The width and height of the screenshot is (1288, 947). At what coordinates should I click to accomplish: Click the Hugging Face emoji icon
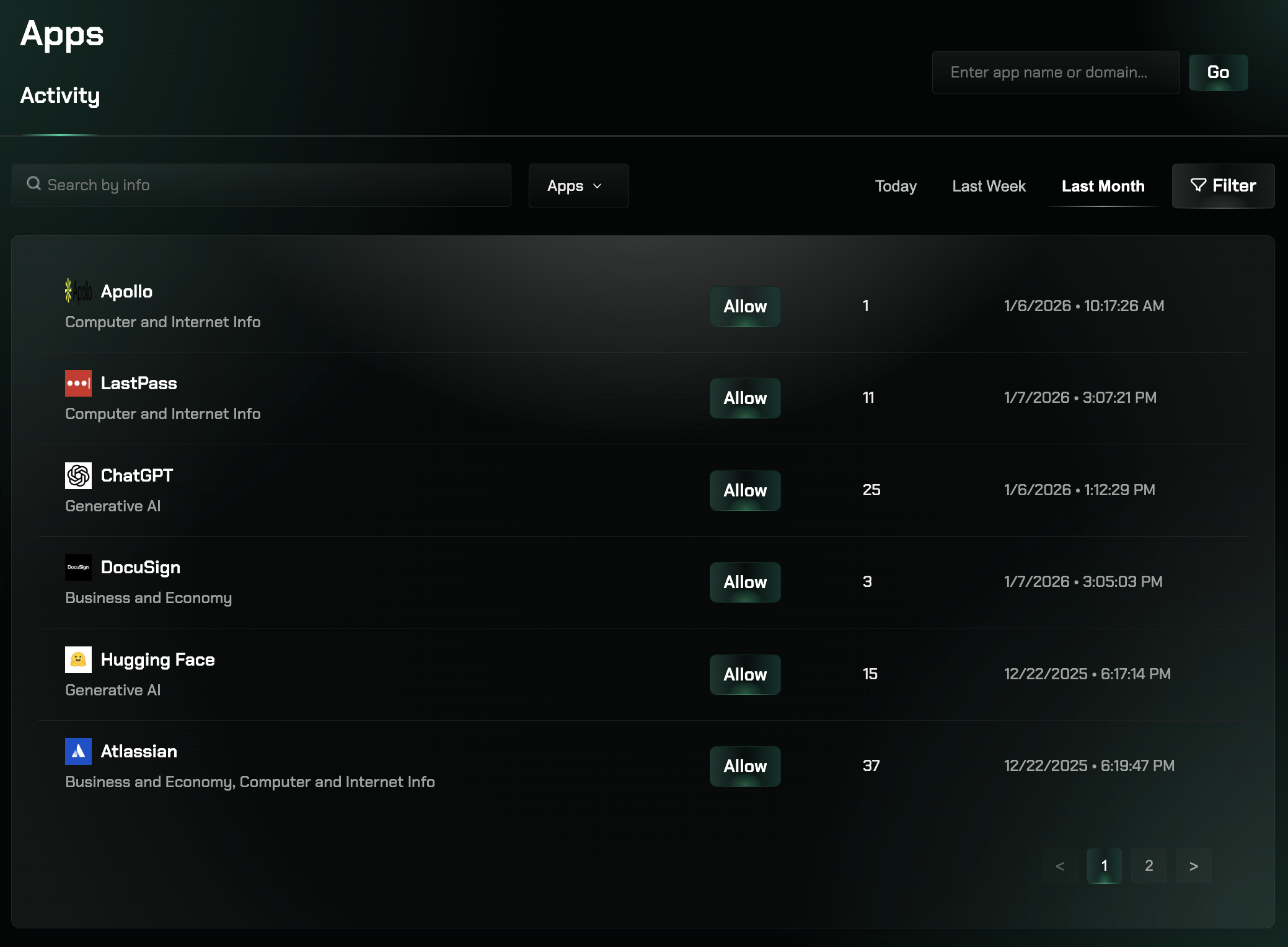coord(78,659)
